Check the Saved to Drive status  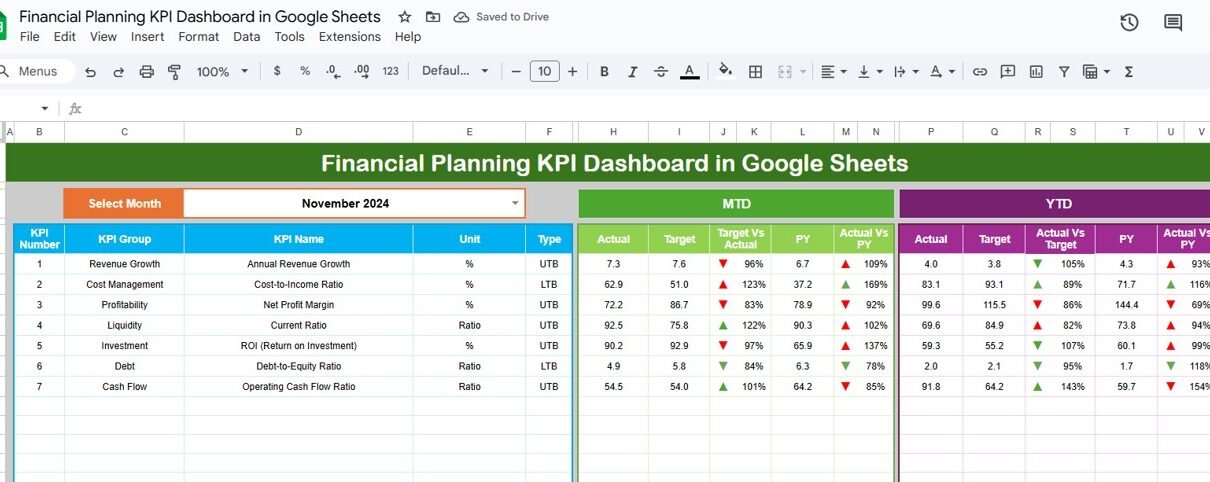[x=501, y=17]
